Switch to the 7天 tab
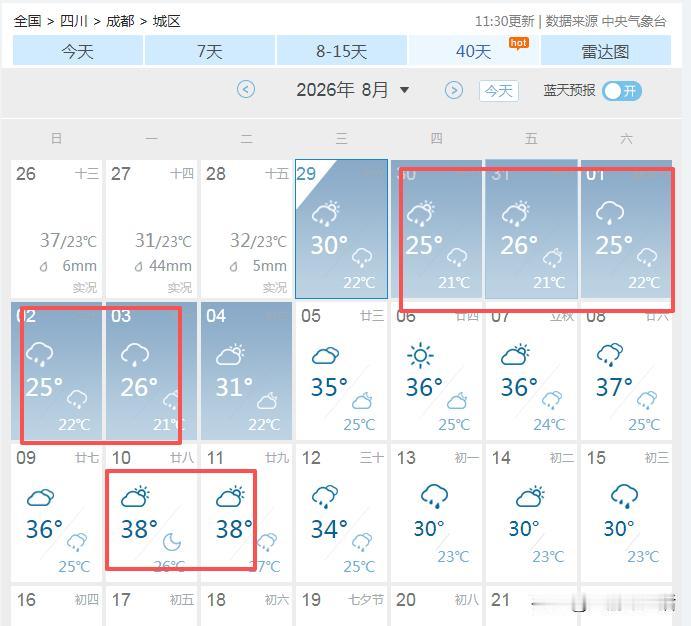The image size is (691, 626). 209,51
